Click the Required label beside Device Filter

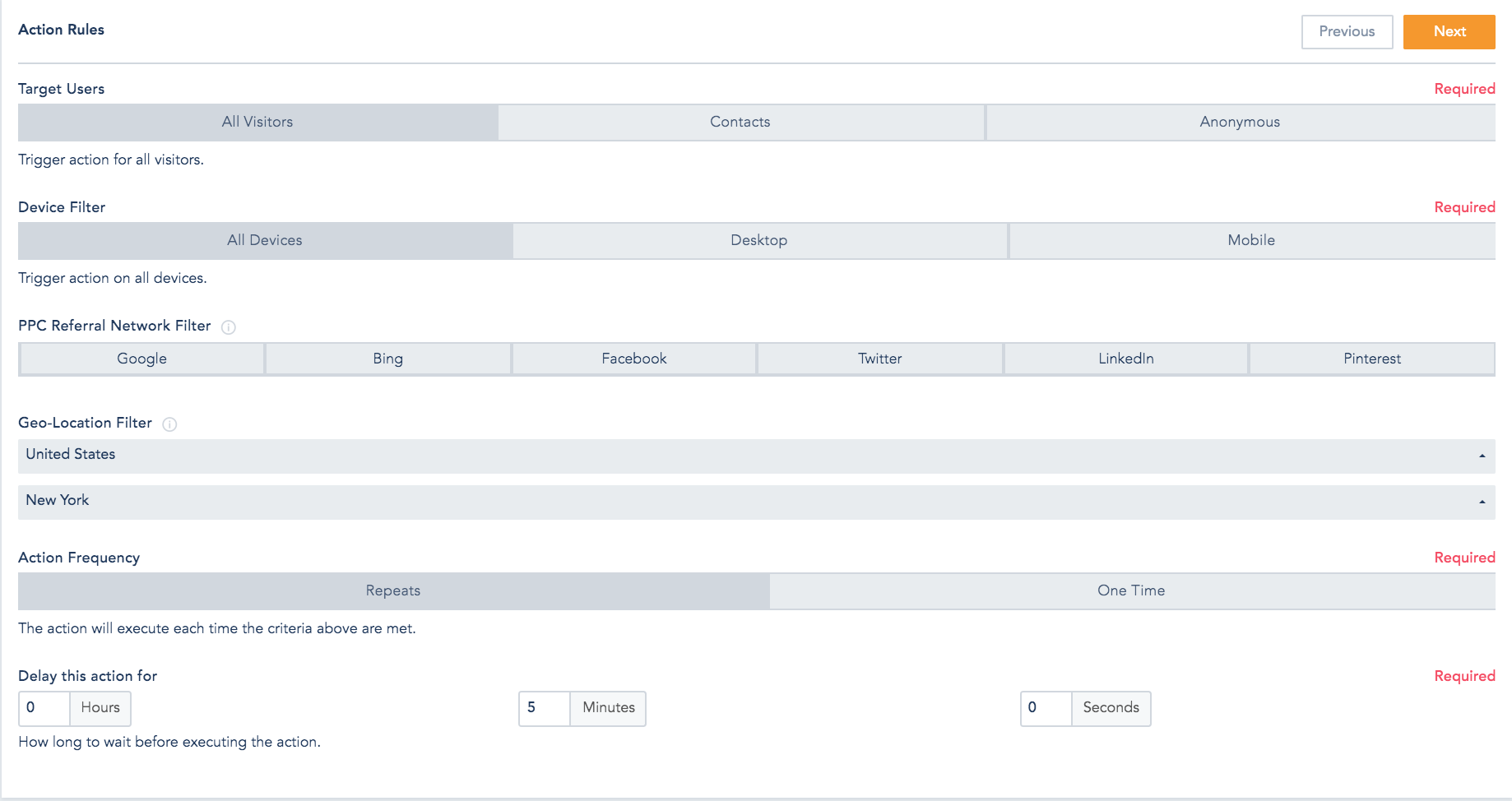pyautogui.click(x=1464, y=207)
